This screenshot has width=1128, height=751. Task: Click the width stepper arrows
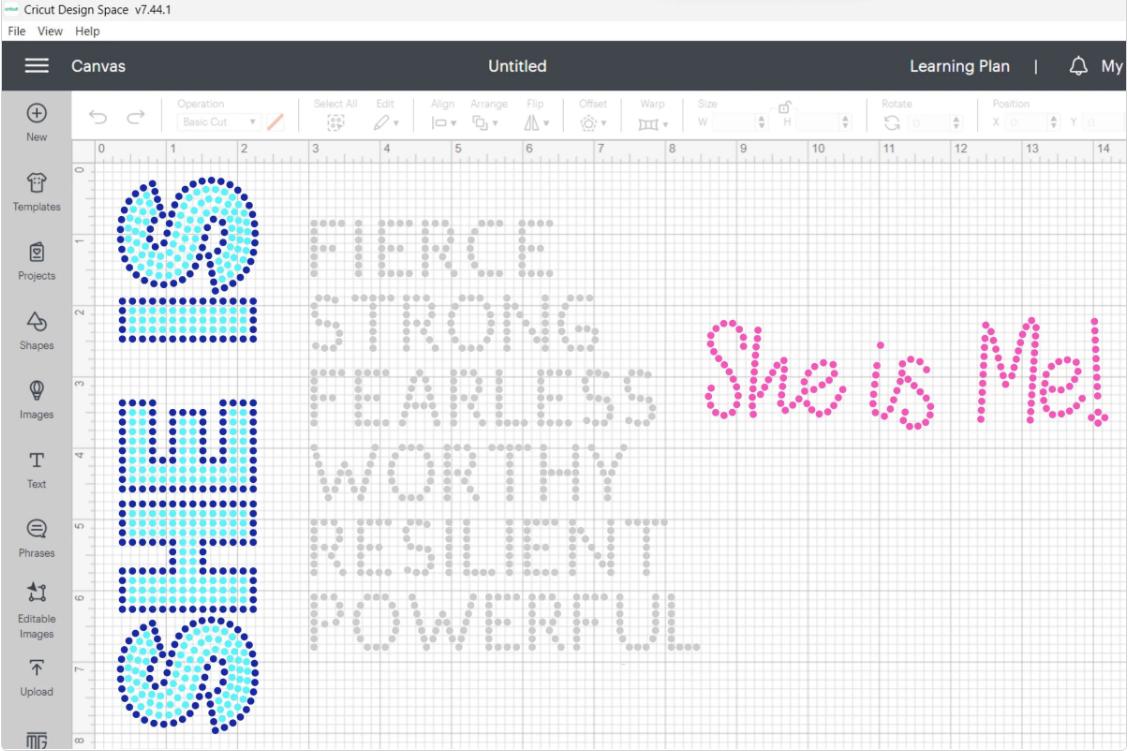pyautogui.click(x=761, y=122)
